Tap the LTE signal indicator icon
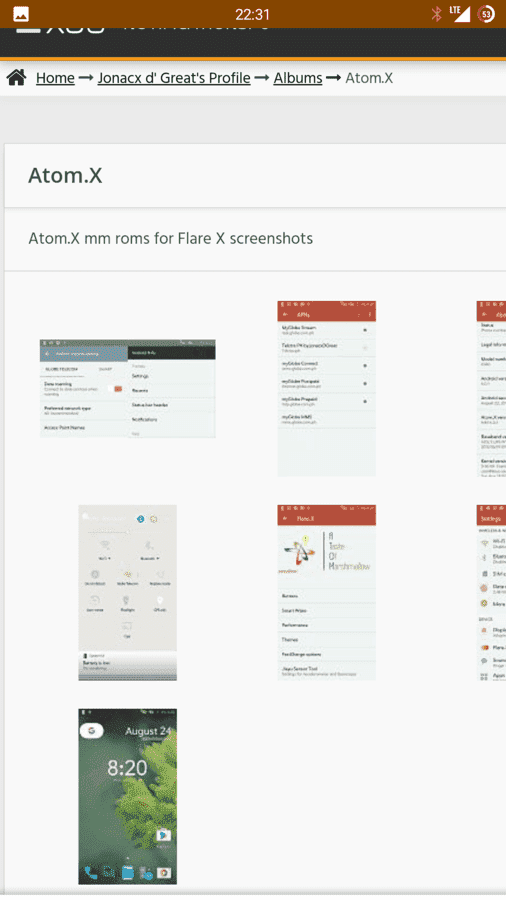Viewport: 506px width, 900px height. point(460,14)
